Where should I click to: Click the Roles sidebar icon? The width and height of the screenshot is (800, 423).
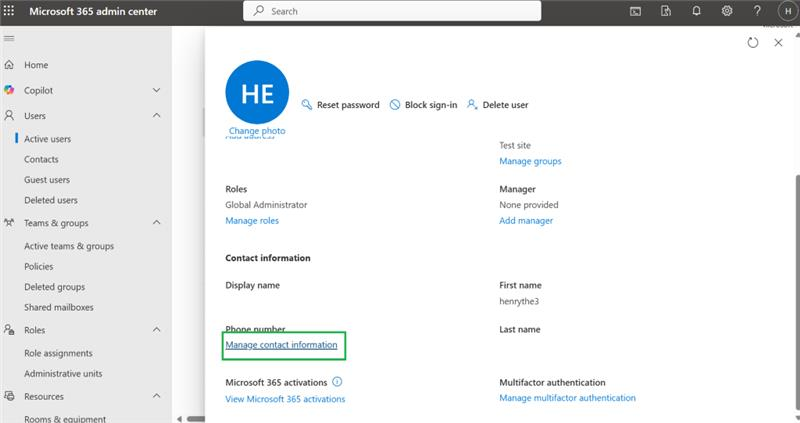click(9, 330)
